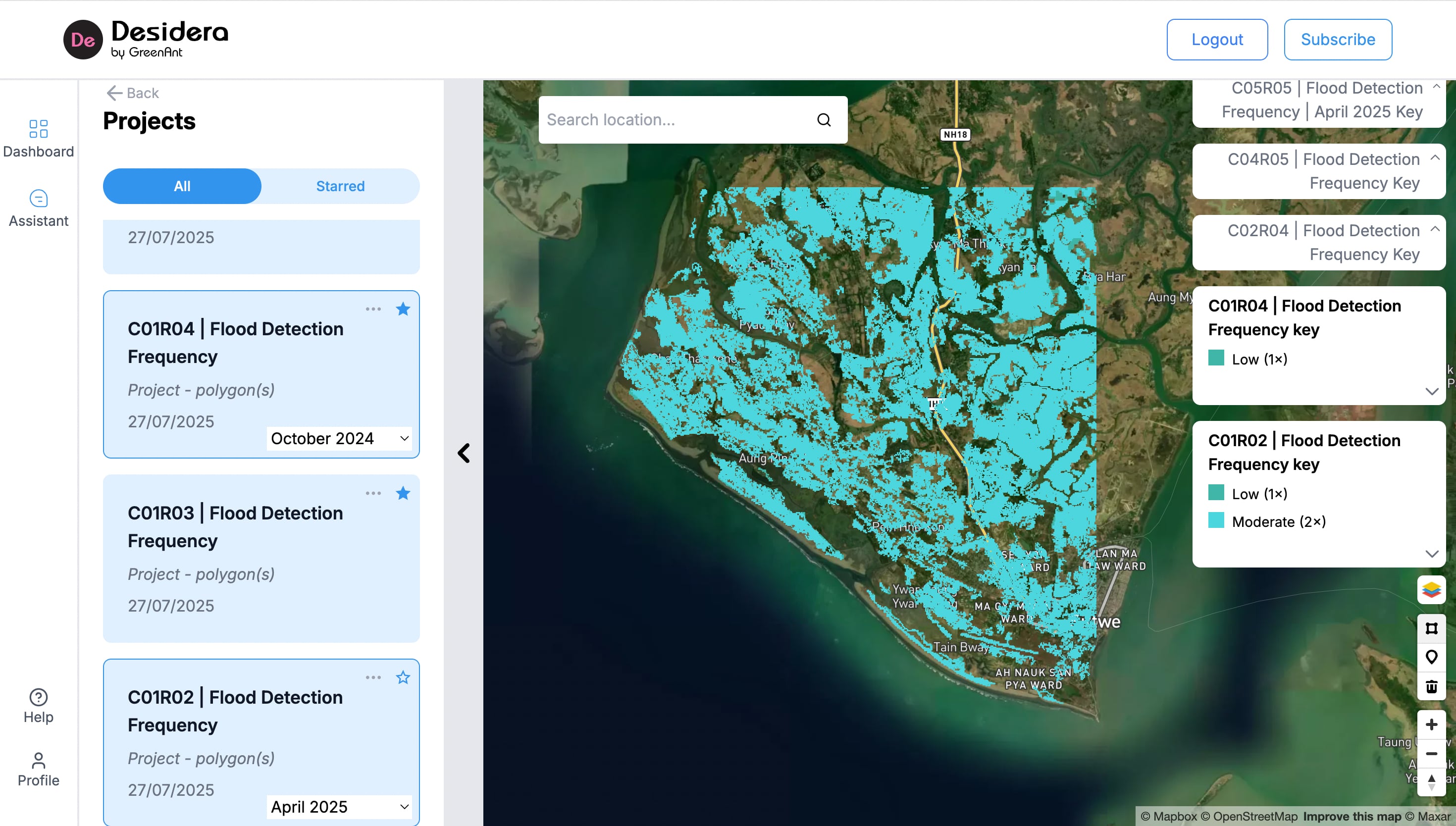This screenshot has width=1456, height=826.
Task: Open the Assistant from the sidebar
Action: coord(38,206)
